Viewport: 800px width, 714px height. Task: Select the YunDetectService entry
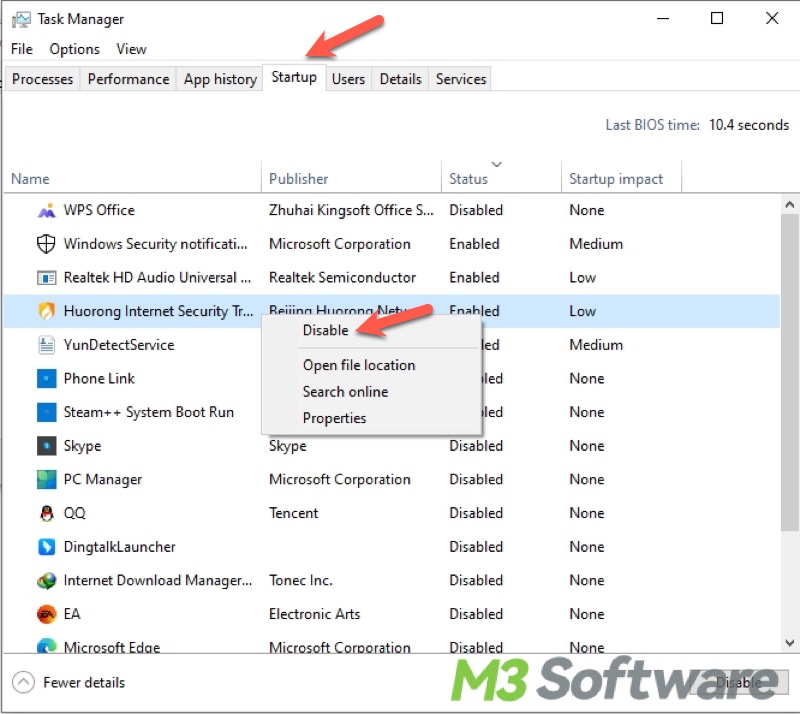pyautogui.click(x=119, y=345)
